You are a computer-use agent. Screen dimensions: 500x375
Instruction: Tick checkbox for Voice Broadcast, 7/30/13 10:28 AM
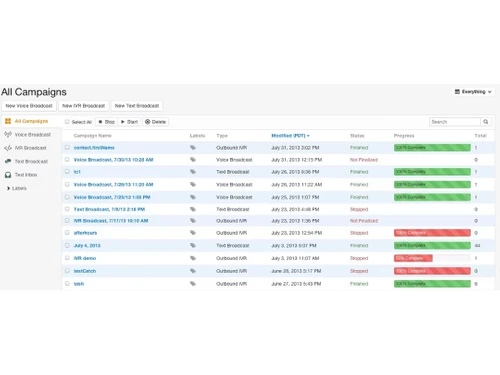pyautogui.click(x=67, y=159)
